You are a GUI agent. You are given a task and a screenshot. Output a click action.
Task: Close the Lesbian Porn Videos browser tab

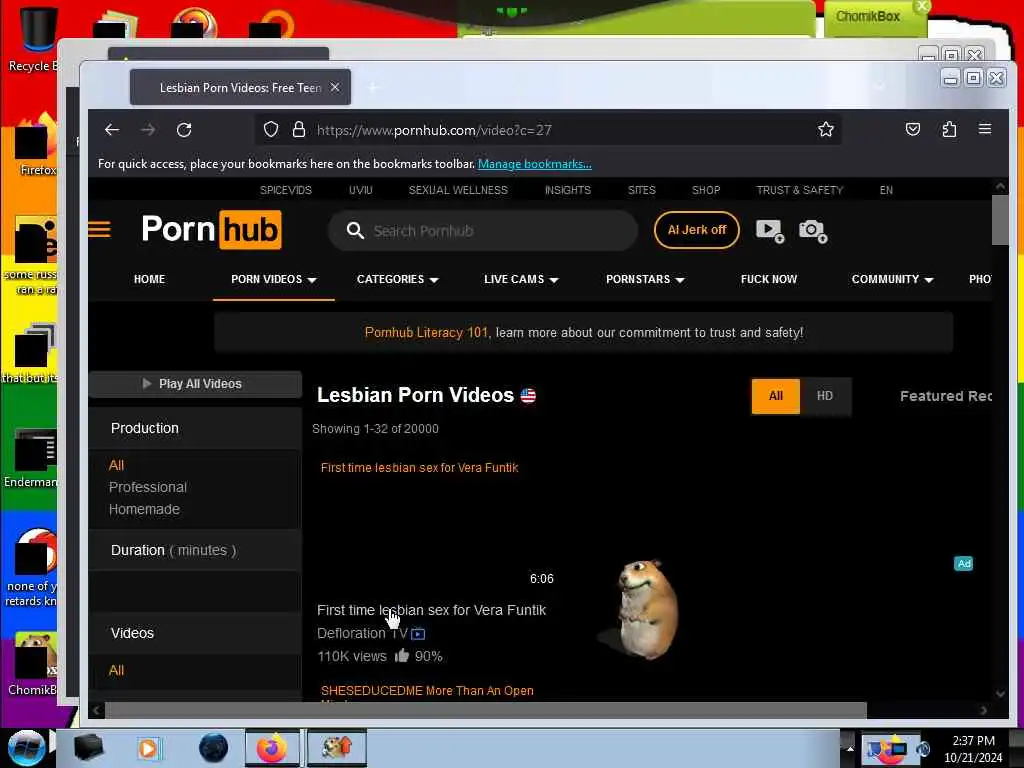click(x=334, y=87)
